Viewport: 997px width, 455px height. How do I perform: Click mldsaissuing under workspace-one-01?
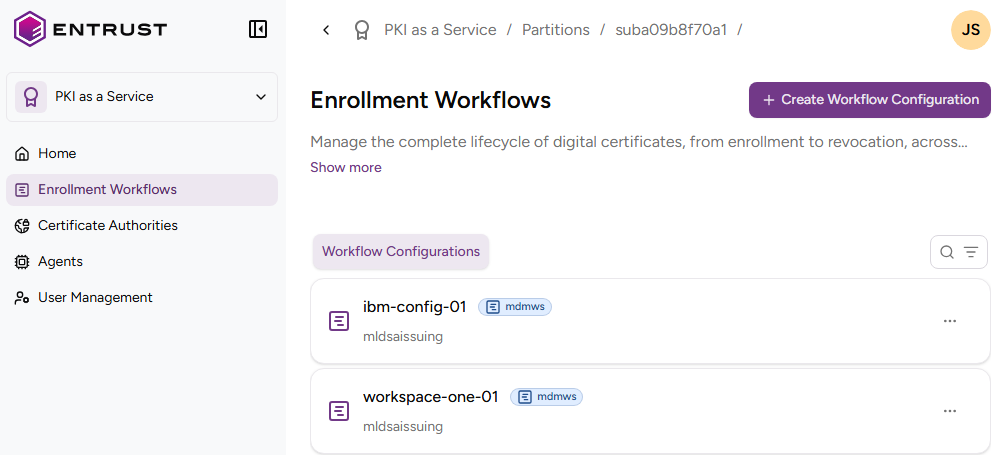pyautogui.click(x=402, y=426)
